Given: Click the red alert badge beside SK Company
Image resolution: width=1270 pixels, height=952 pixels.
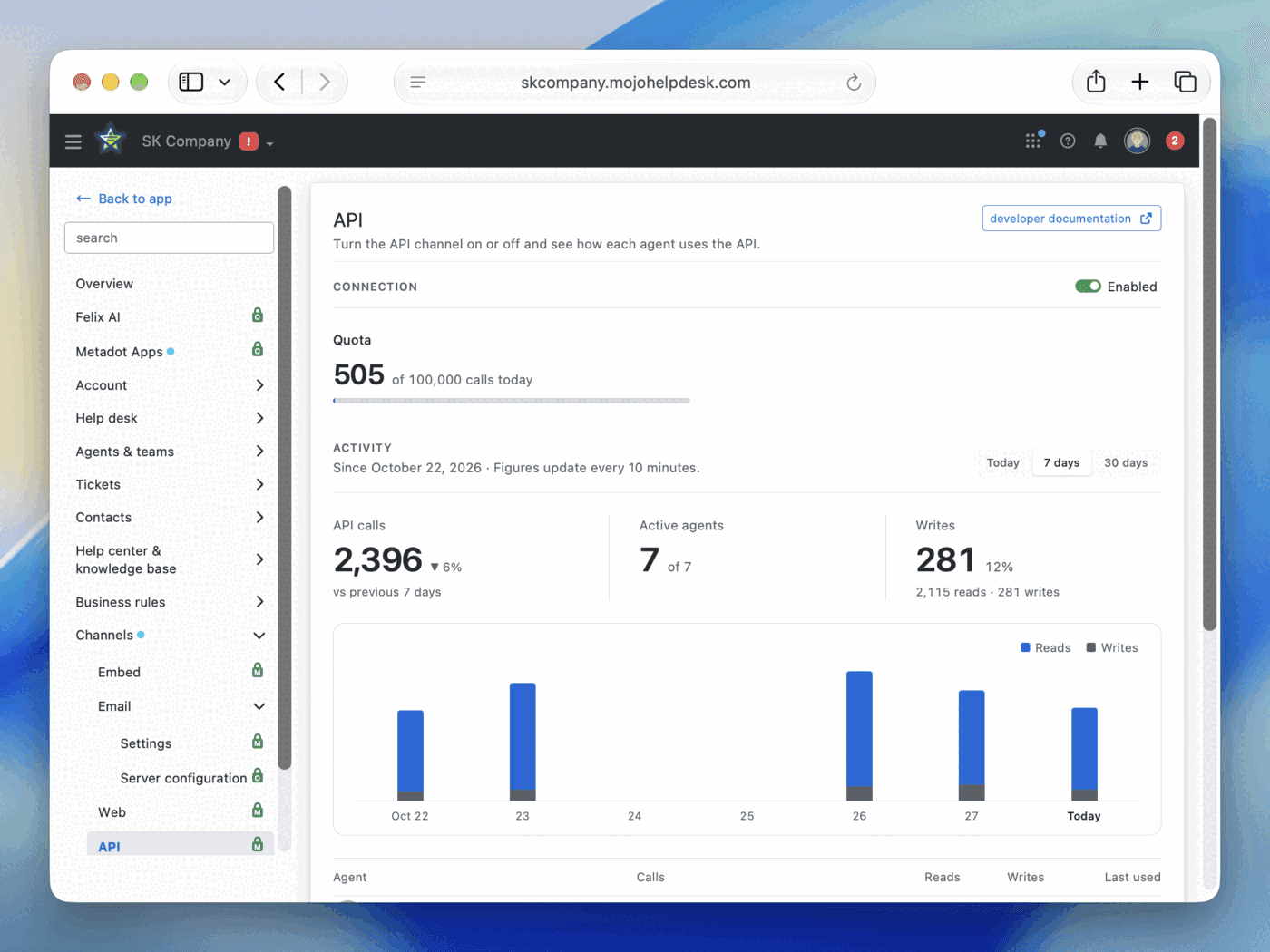Looking at the screenshot, I should [x=249, y=141].
